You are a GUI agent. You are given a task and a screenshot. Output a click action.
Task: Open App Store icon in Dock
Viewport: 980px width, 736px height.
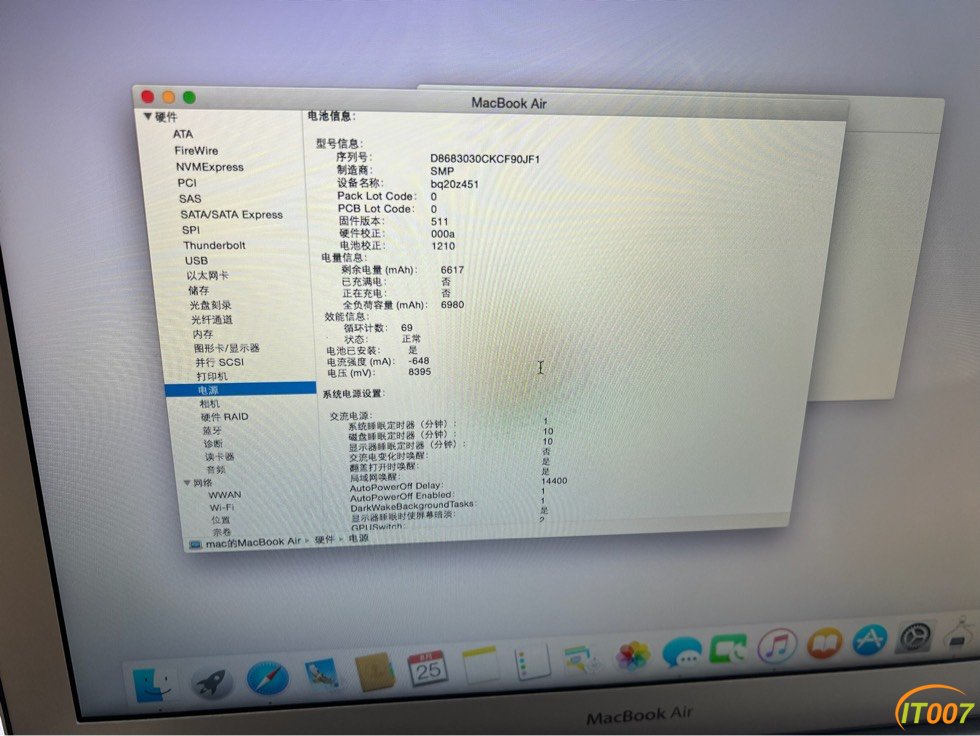point(870,640)
